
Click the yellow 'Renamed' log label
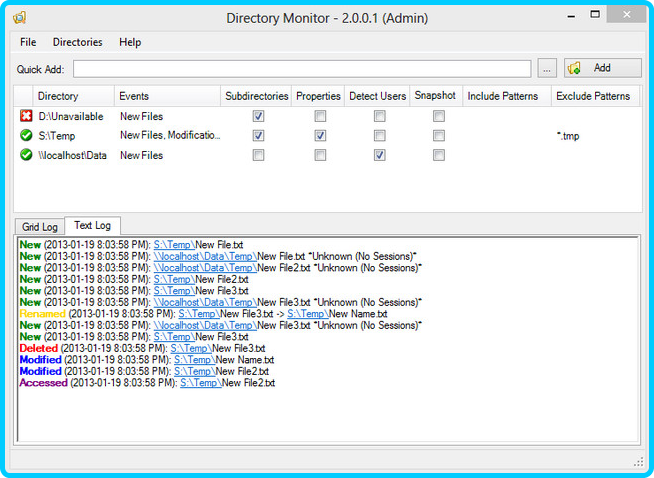coord(43,314)
